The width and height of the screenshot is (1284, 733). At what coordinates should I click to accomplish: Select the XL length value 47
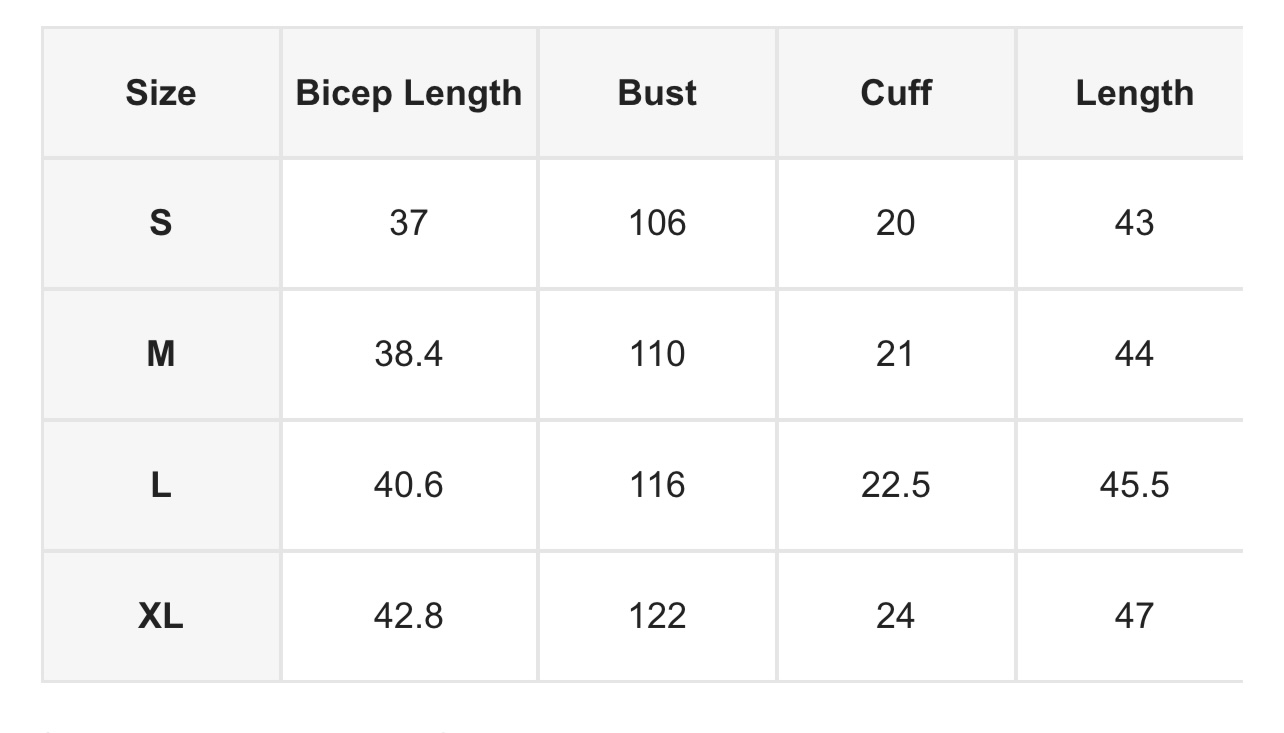1135,616
